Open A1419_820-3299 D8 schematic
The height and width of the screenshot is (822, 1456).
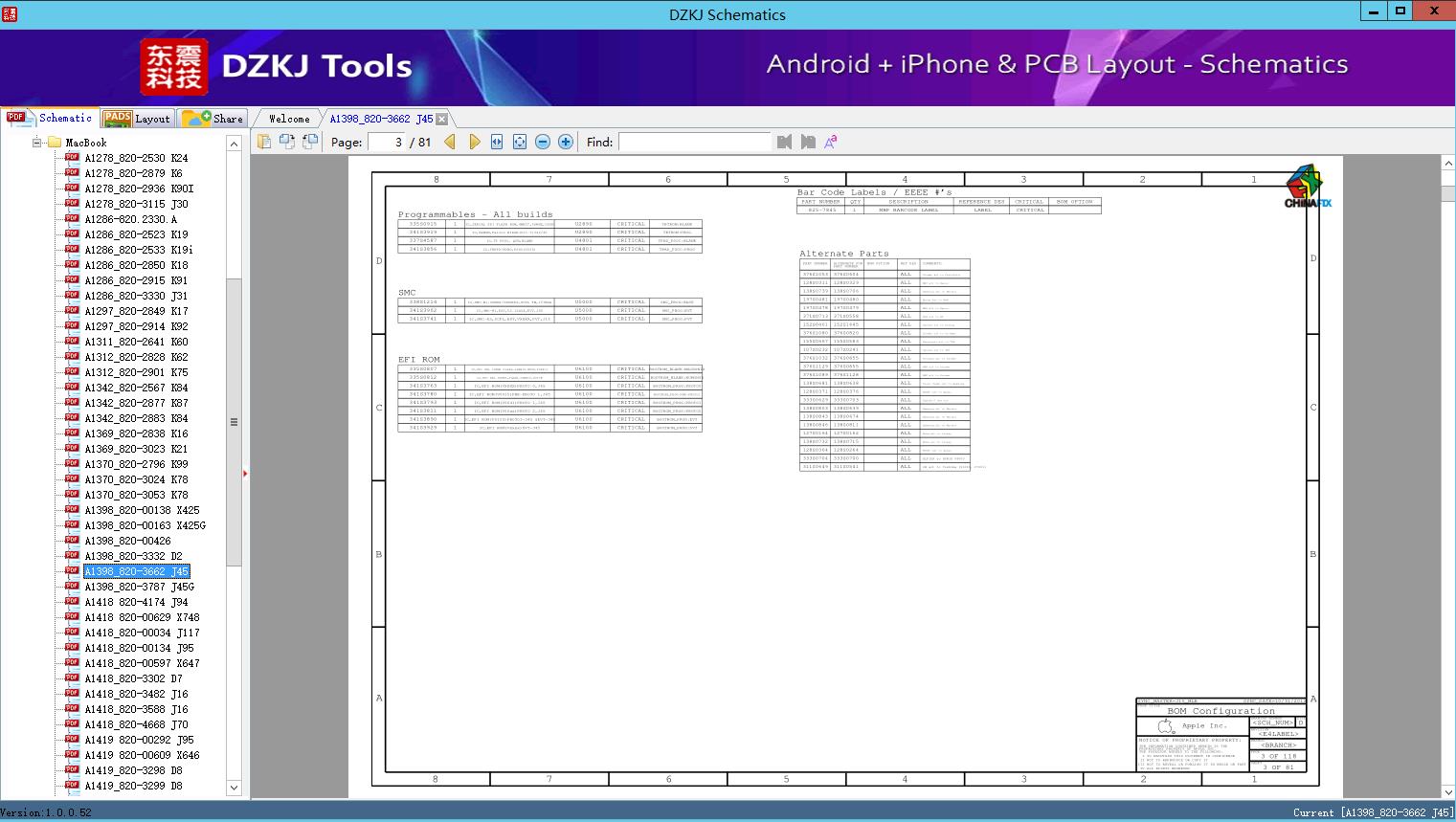(133, 786)
